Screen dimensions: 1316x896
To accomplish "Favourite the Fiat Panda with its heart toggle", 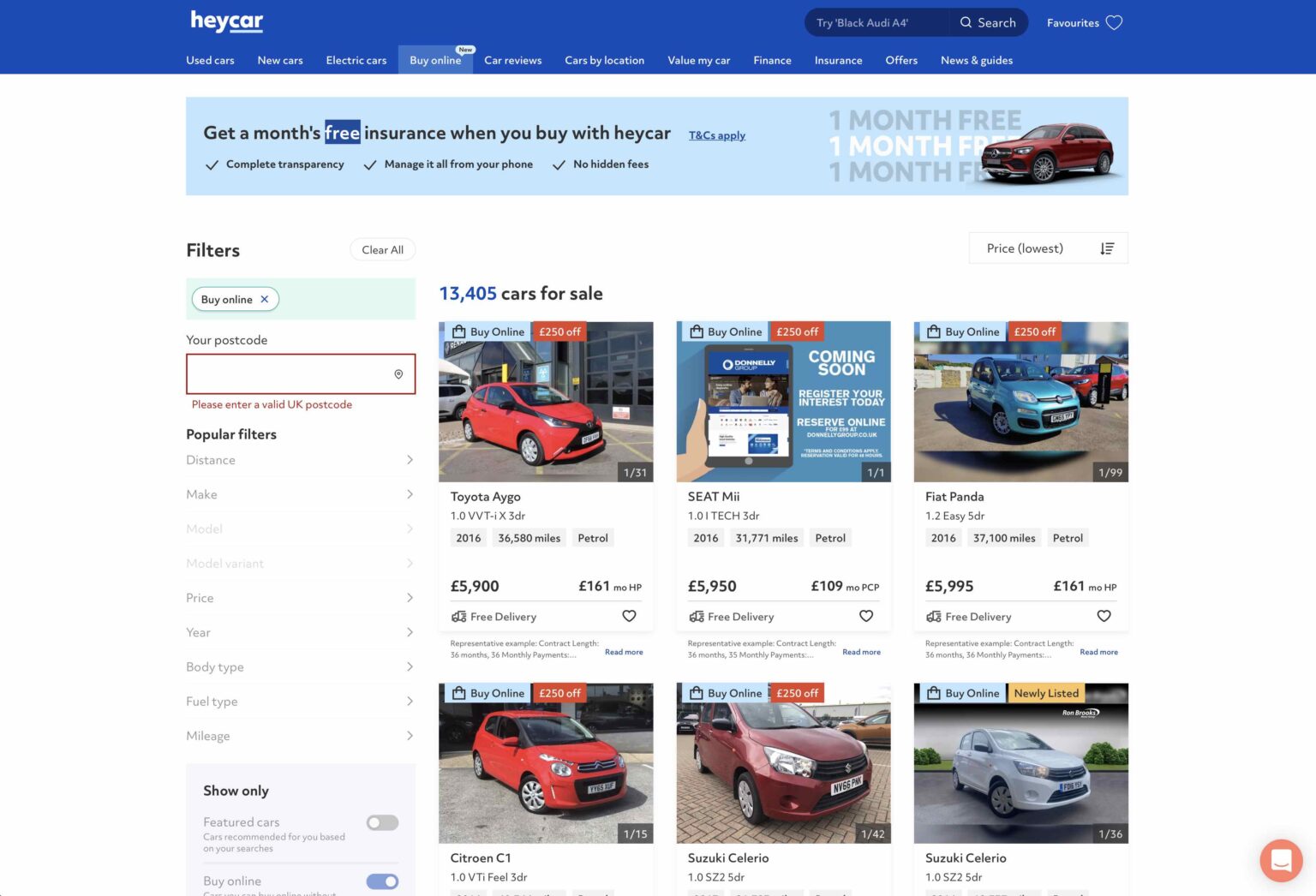I will [1104, 616].
